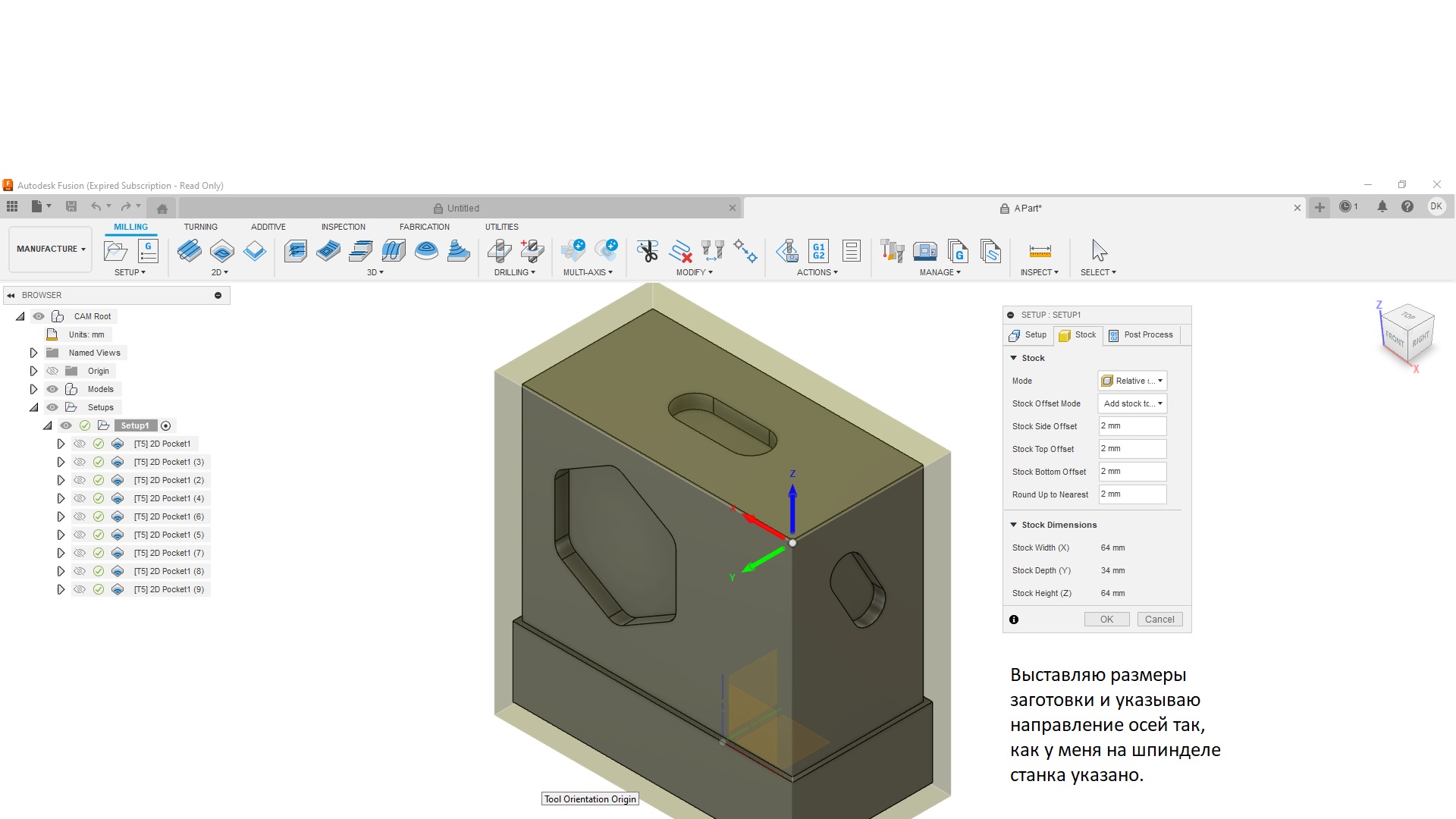
Task: Switch to the TURNING ribbon tab
Action: point(200,227)
